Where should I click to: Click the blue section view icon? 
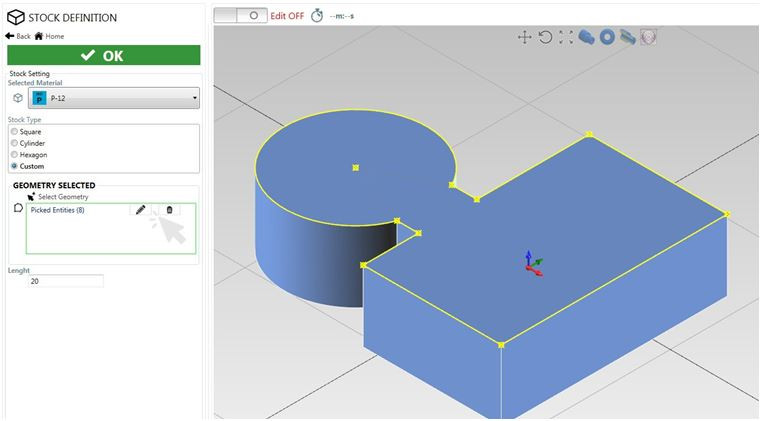click(x=627, y=37)
